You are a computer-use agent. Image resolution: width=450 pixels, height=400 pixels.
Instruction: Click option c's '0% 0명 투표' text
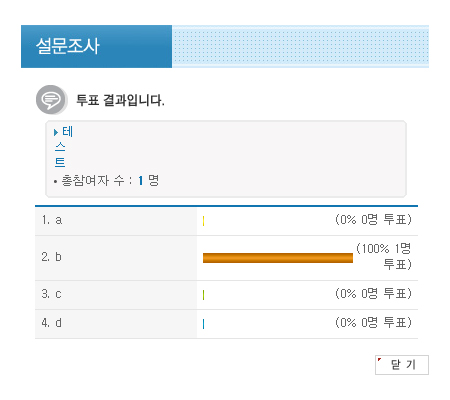coord(373,294)
